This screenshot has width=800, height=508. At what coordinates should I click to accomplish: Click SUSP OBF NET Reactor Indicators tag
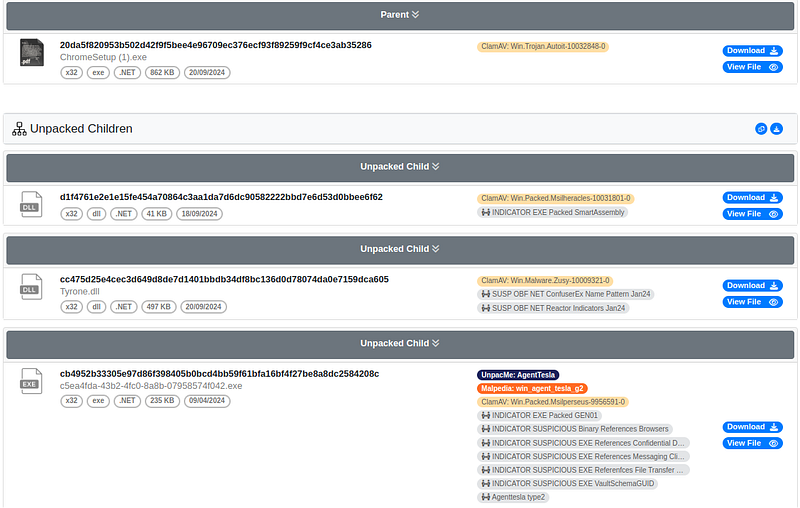(x=553, y=309)
